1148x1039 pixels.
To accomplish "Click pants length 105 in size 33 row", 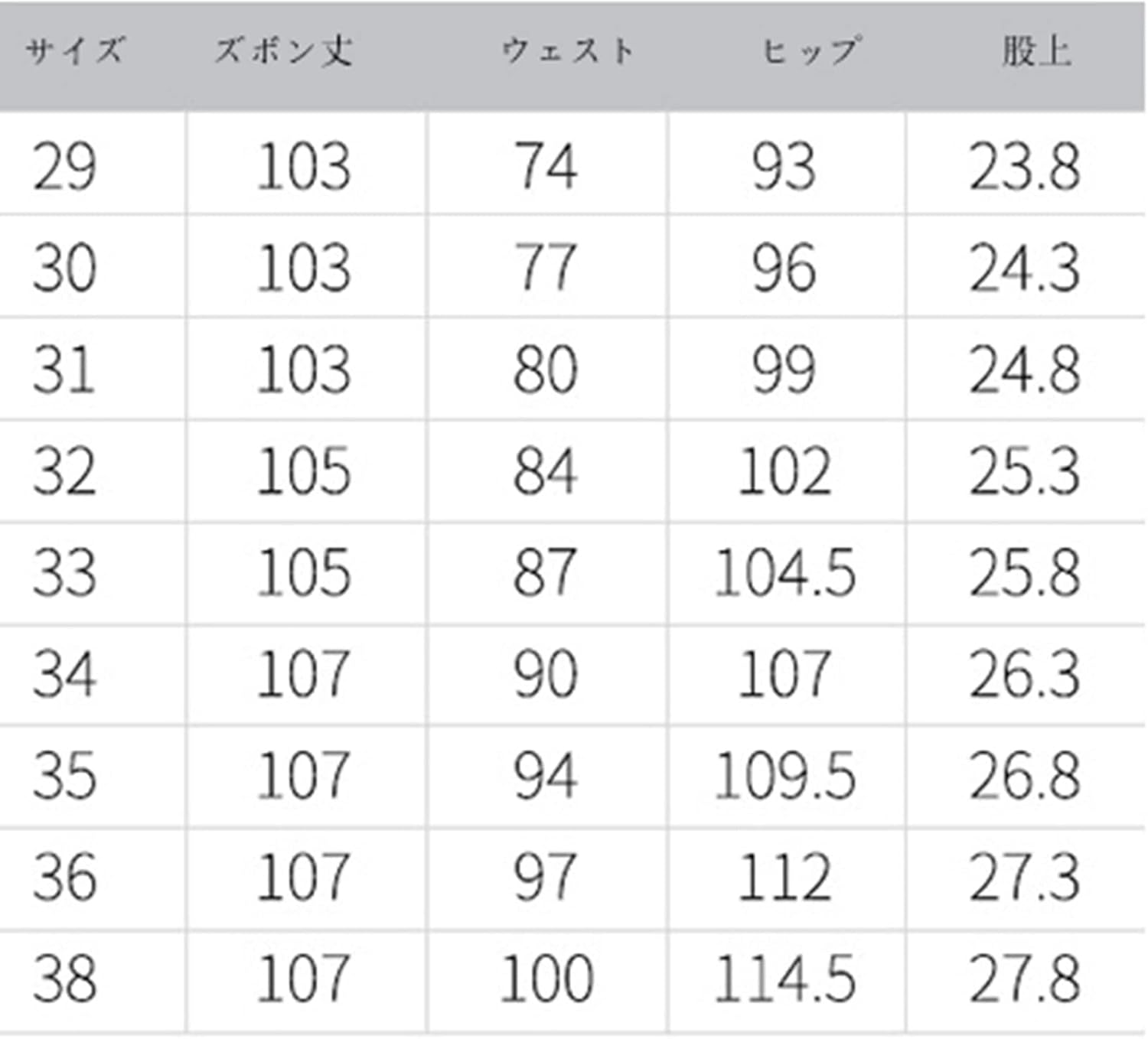I will 304,572.
